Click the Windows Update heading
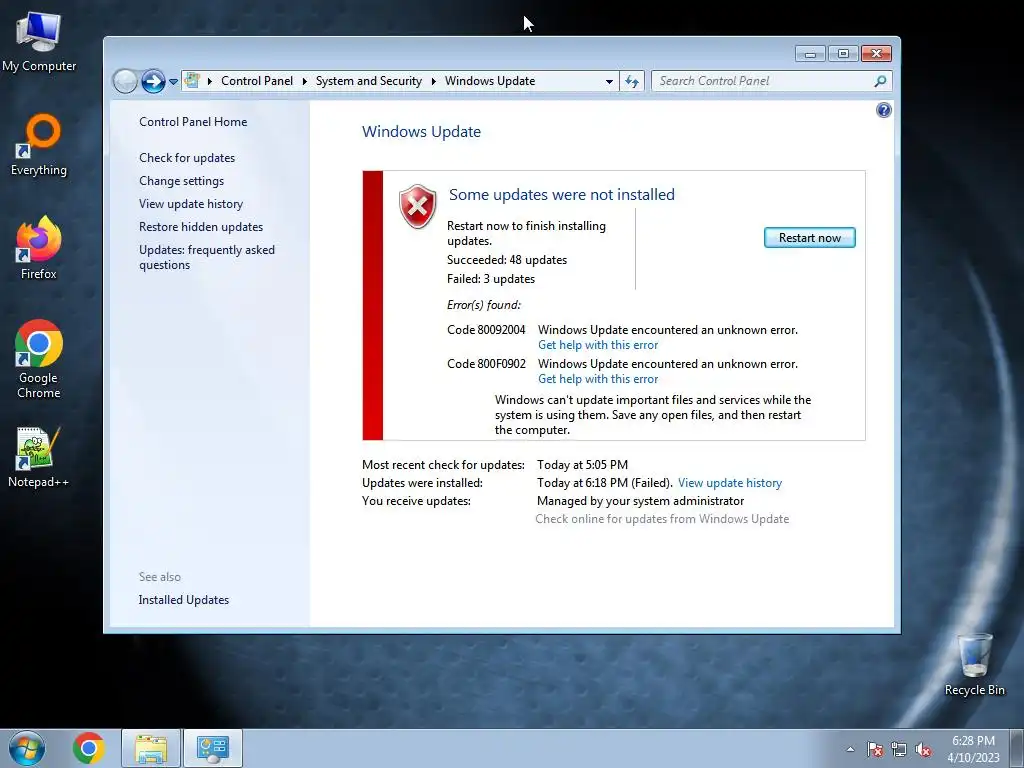 pos(421,131)
